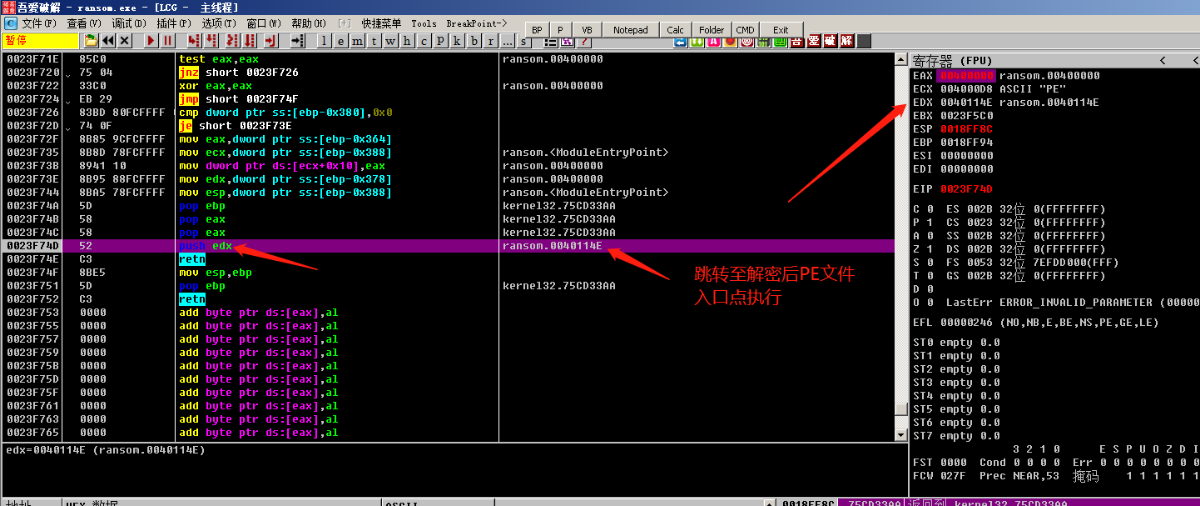Click the Step Into toolbar icon

pyautogui.click(x=193, y=41)
